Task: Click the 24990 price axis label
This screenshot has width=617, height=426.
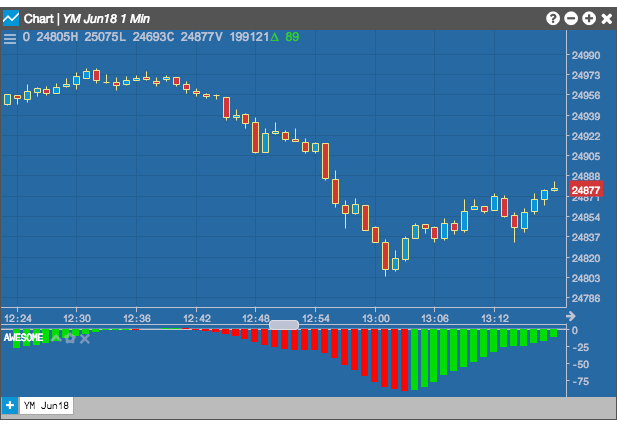Action: click(x=586, y=55)
